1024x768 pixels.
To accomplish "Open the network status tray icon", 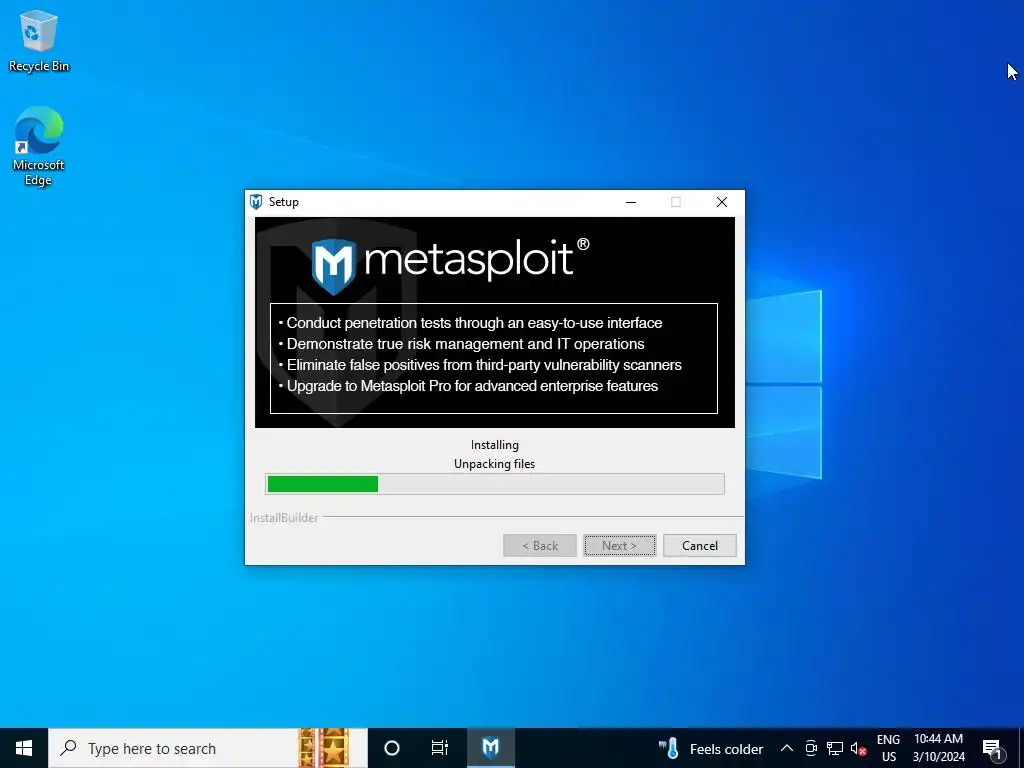I will [x=835, y=748].
